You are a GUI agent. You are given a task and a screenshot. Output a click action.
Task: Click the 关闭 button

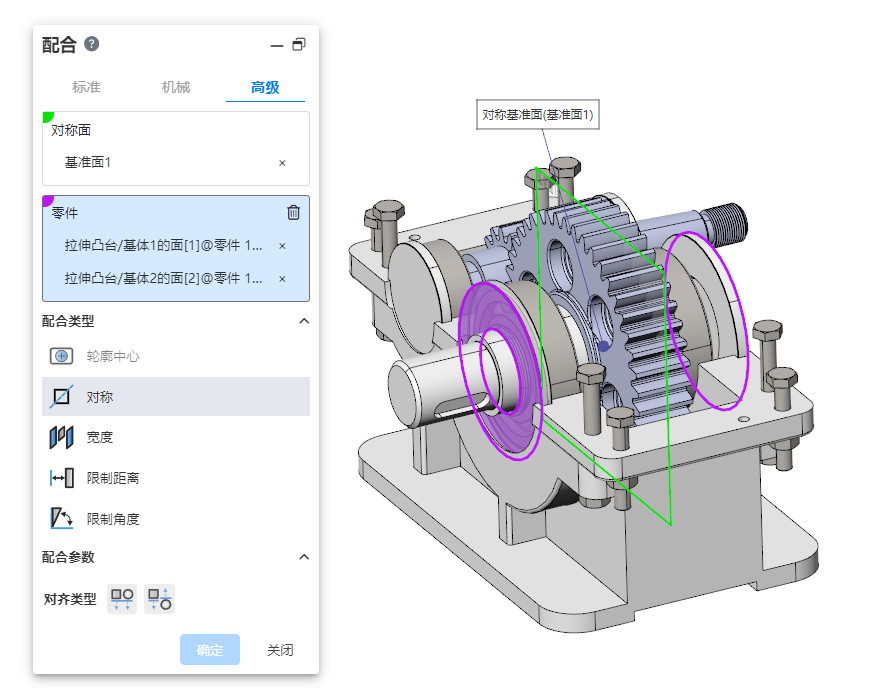(280, 650)
